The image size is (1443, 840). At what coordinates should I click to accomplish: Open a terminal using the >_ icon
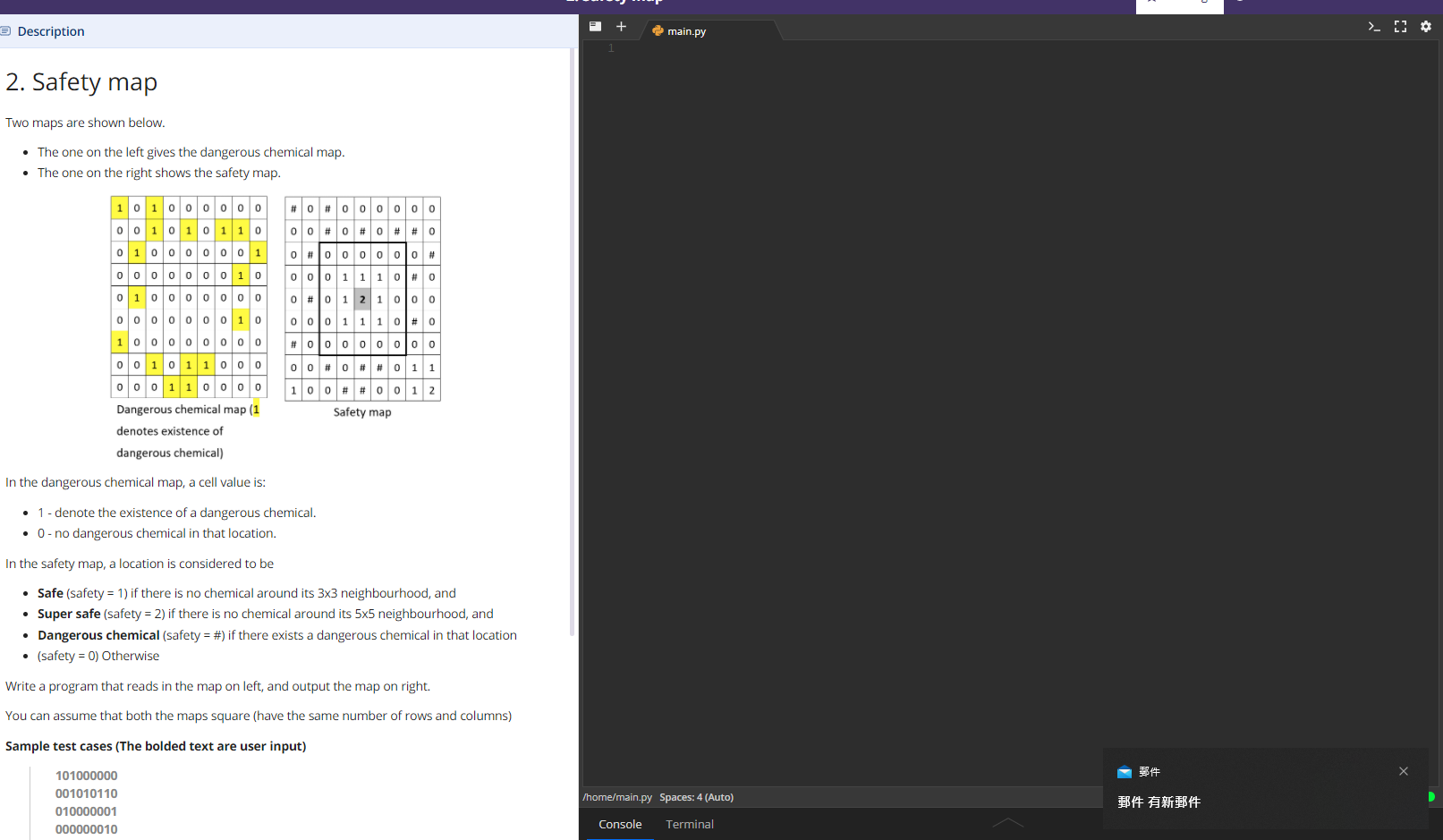click(x=1374, y=26)
